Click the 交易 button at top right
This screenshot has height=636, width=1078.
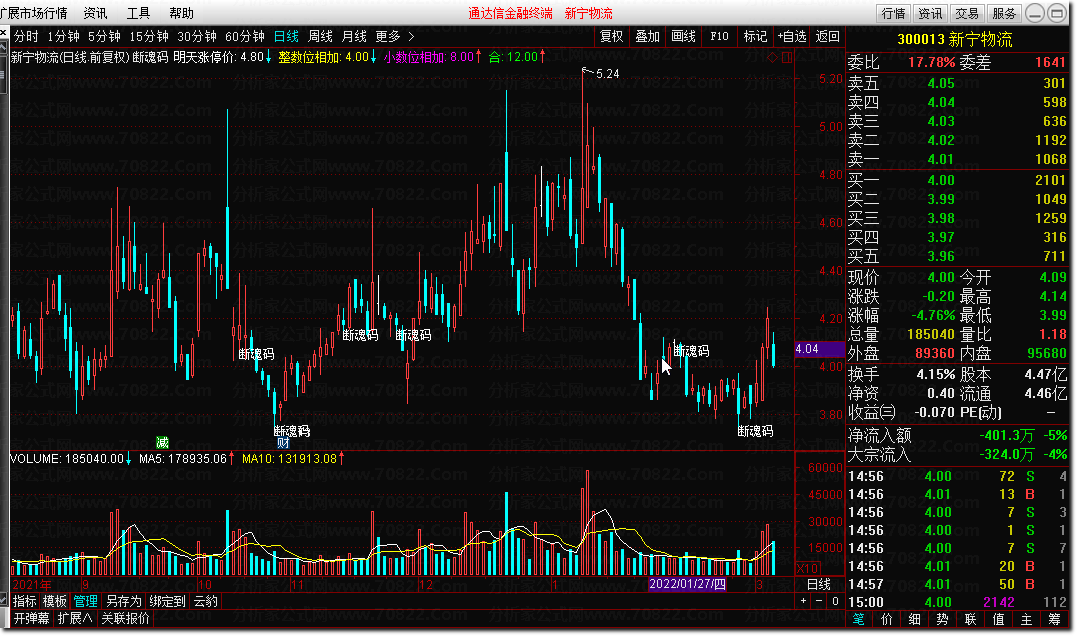point(967,13)
